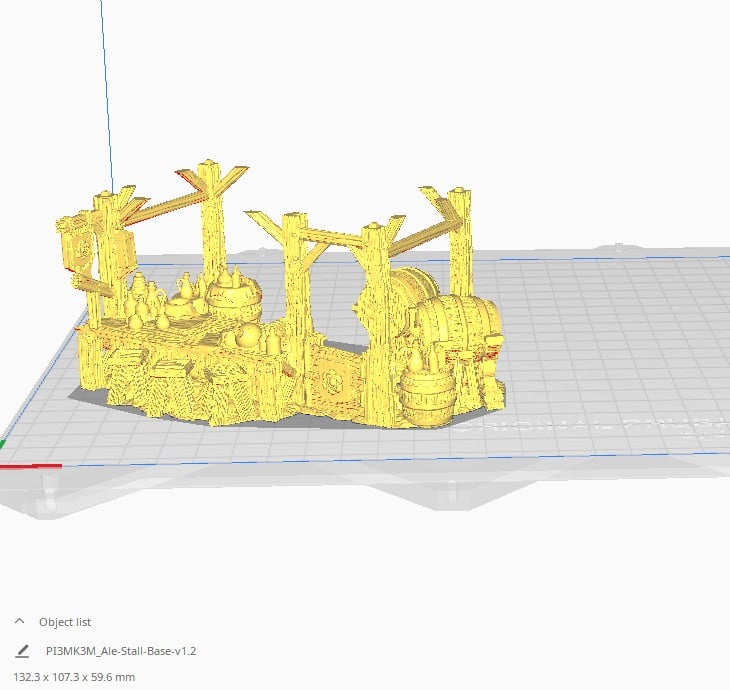Click the hanging sign on the left post
This screenshot has height=690, width=730.
(72, 246)
